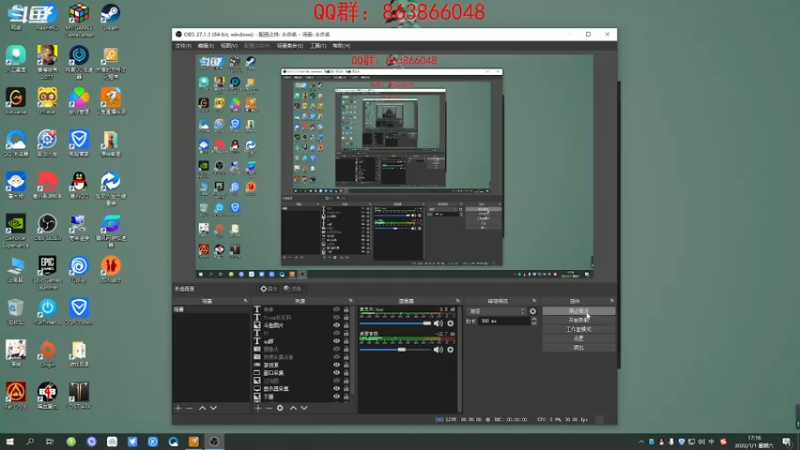Open LOST ARK desktop shortcut
The width and height of the screenshot is (800, 450).
(79, 396)
